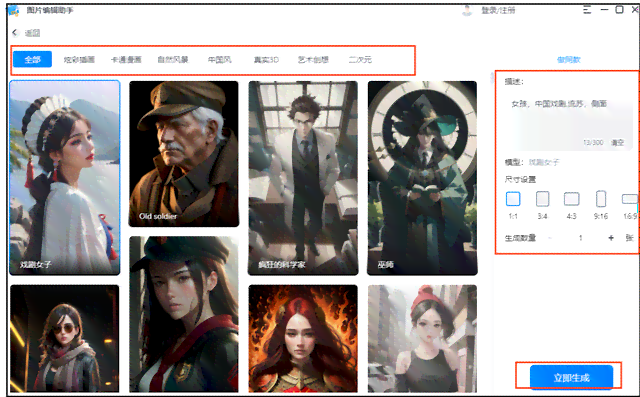Screen dimensions: 640x397
Task: Click the back arrow next to 返回
Action: [x=15, y=33]
